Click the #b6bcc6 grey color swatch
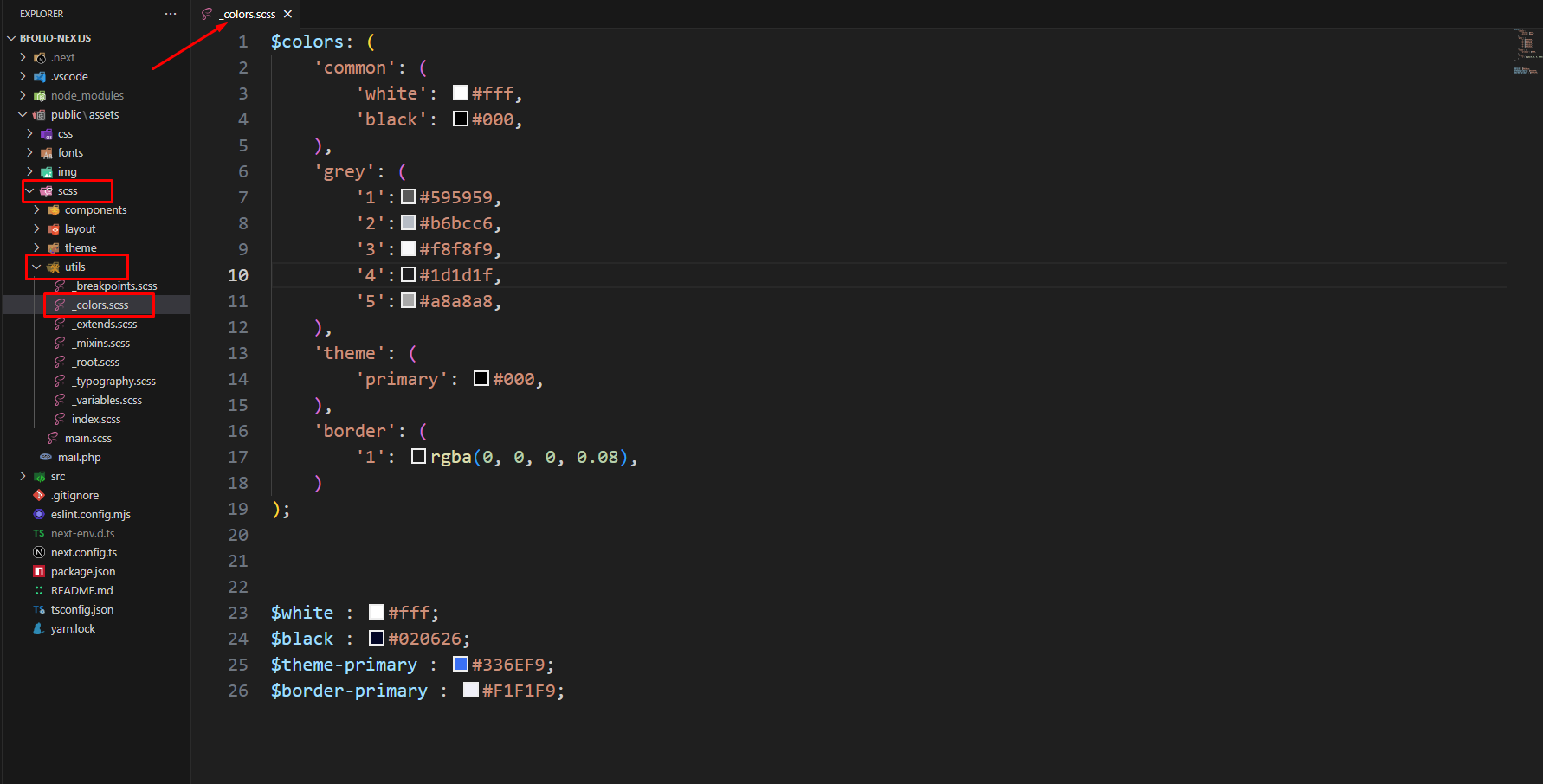Viewport: 1543px width, 784px height. 409,222
